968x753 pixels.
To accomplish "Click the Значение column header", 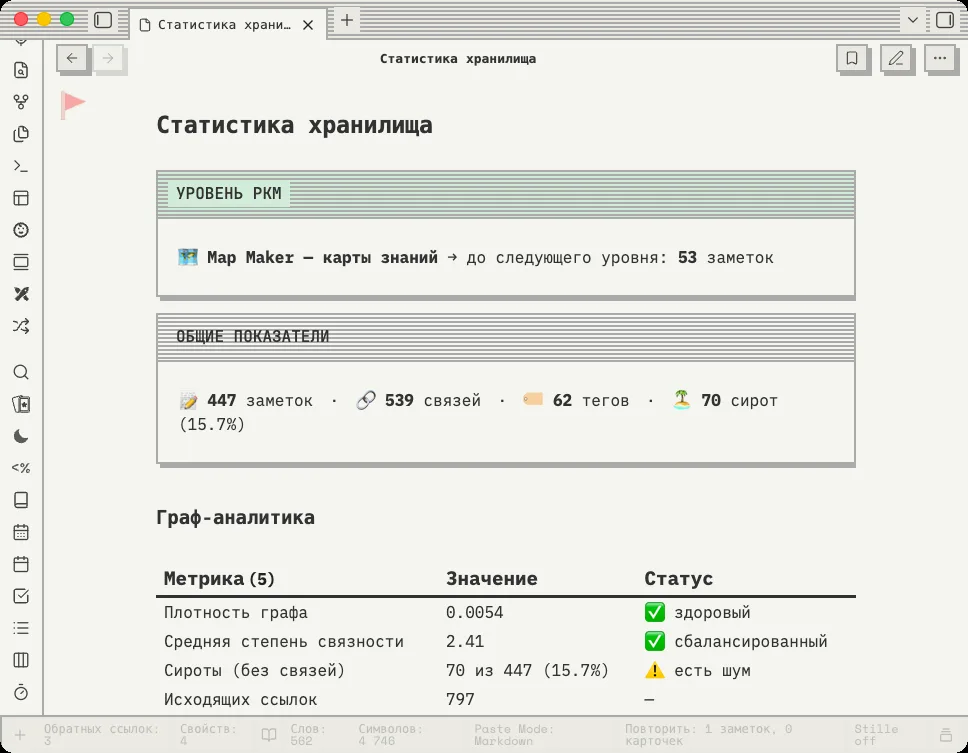I will tap(492, 579).
